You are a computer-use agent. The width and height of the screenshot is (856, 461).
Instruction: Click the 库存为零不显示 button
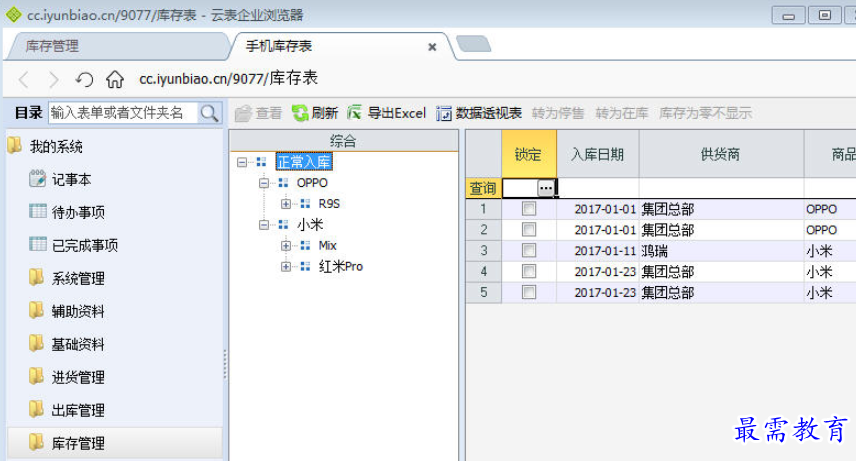(705, 113)
